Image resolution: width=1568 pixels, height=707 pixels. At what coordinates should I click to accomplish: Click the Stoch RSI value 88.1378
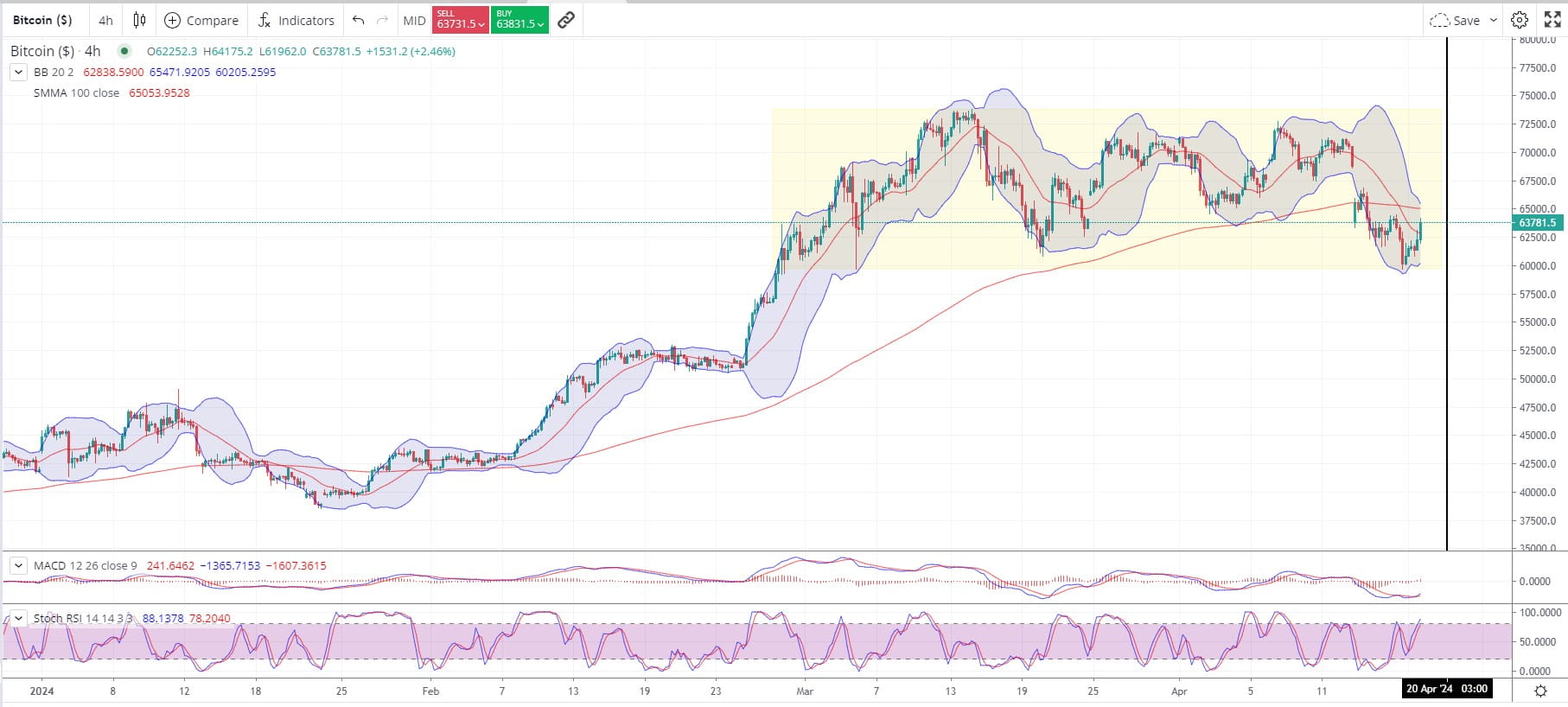coord(163,619)
